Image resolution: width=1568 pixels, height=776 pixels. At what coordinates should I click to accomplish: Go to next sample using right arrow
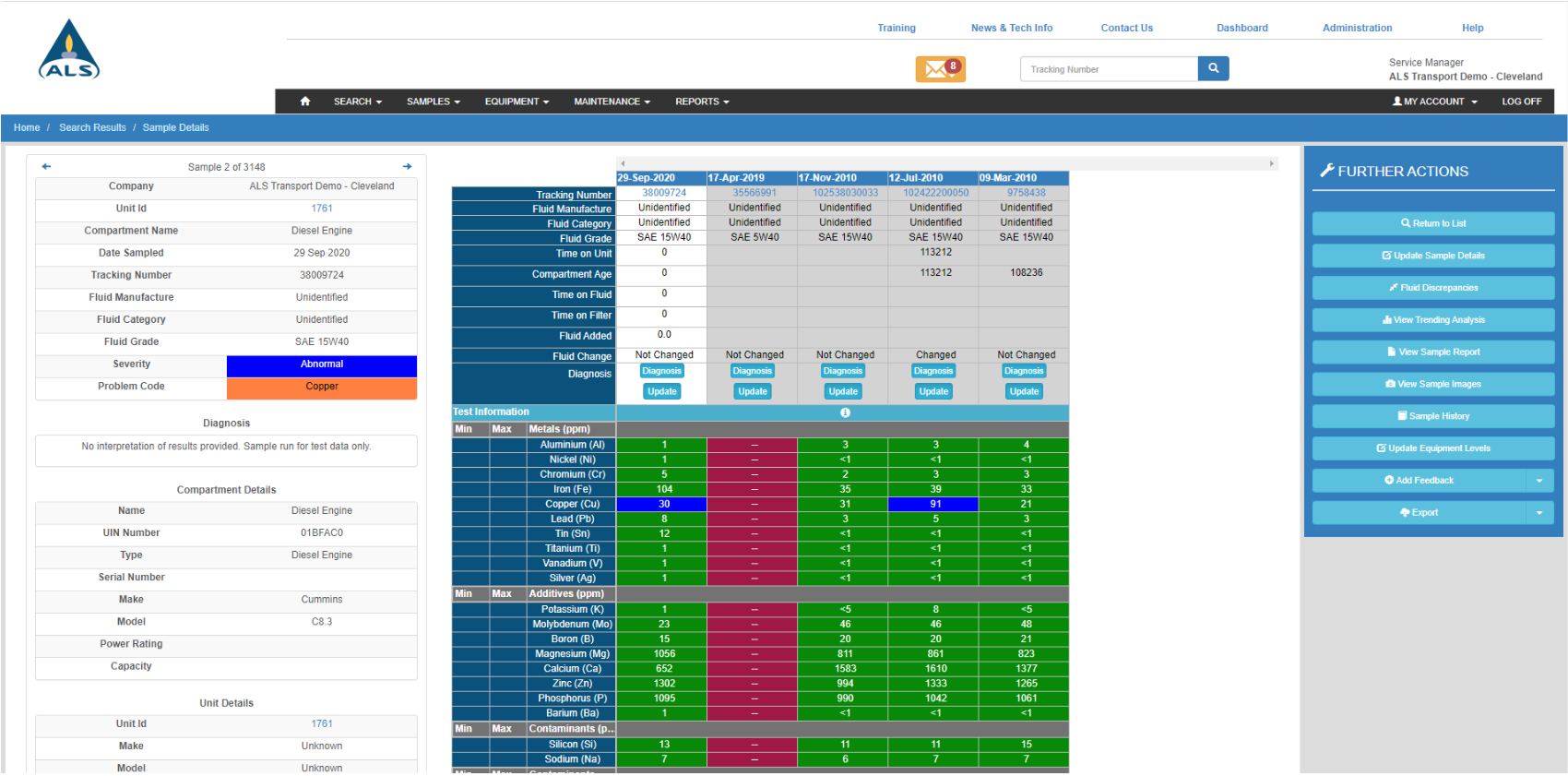point(407,167)
